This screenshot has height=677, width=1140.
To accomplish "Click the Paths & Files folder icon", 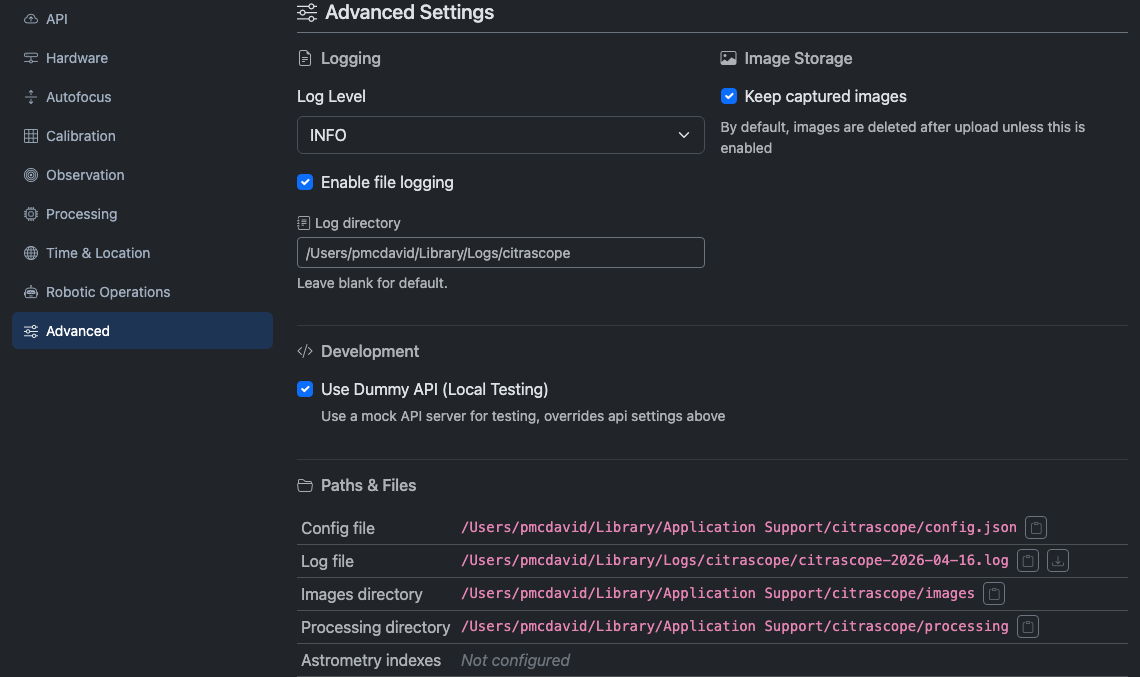I will (305, 485).
